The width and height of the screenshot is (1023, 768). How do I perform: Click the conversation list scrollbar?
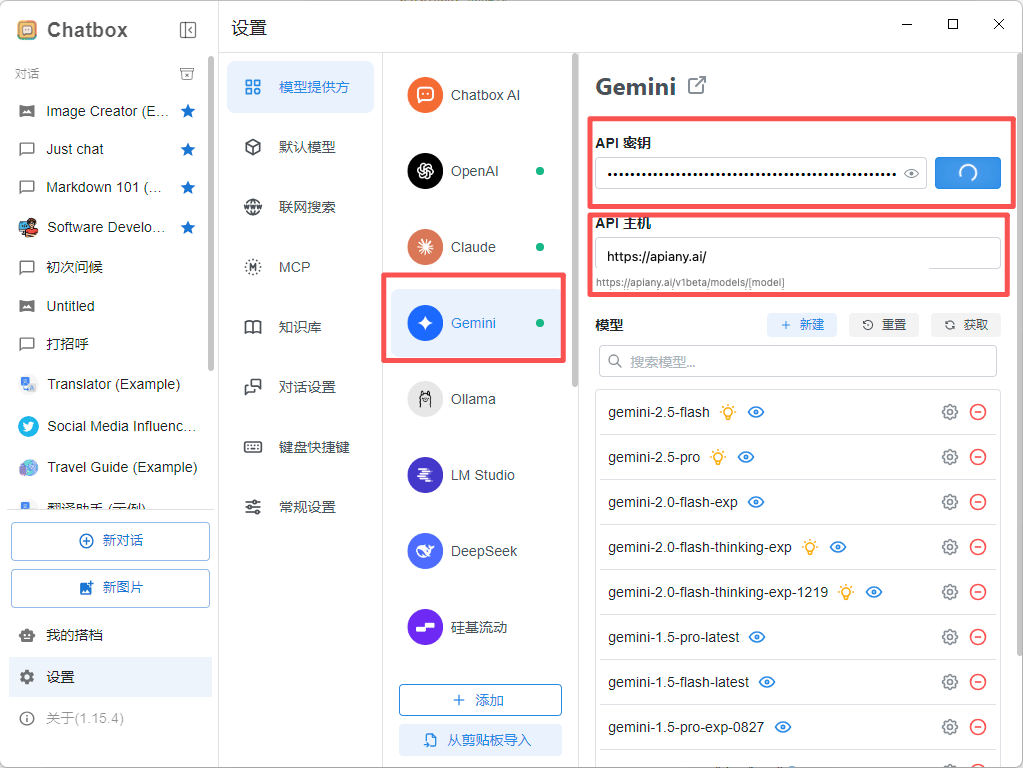[x=211, y=213]
